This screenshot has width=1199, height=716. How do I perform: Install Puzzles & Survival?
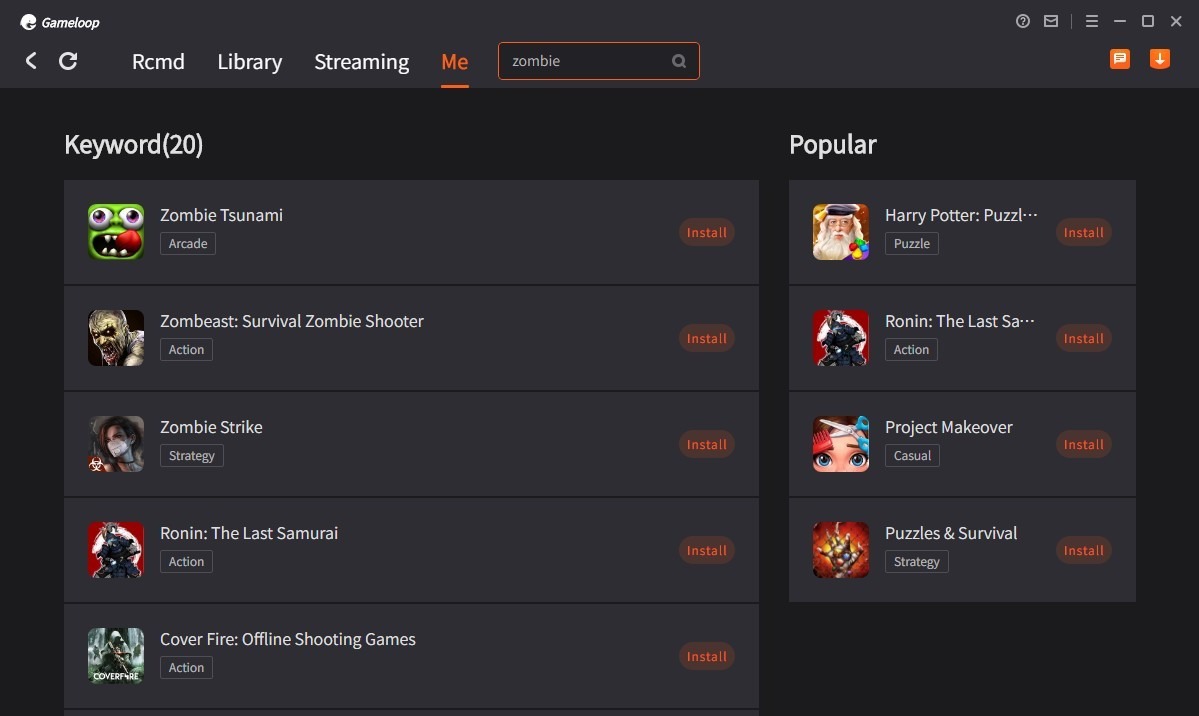tap(1084, 550)
